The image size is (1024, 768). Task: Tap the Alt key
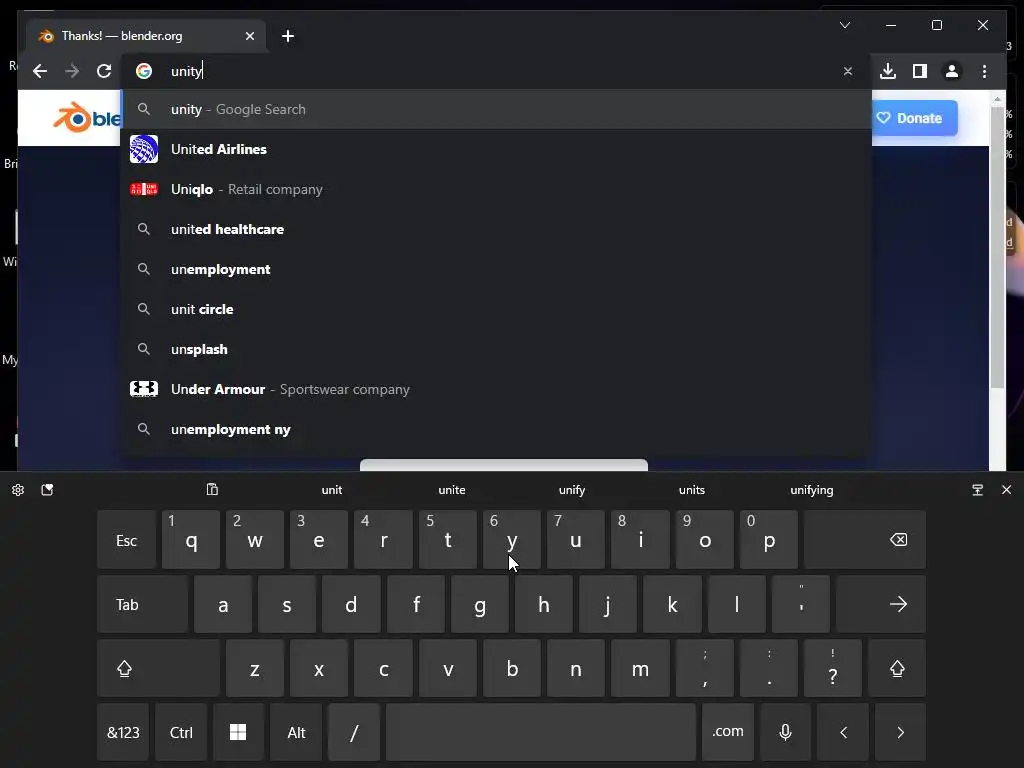(x=296, y=732)
